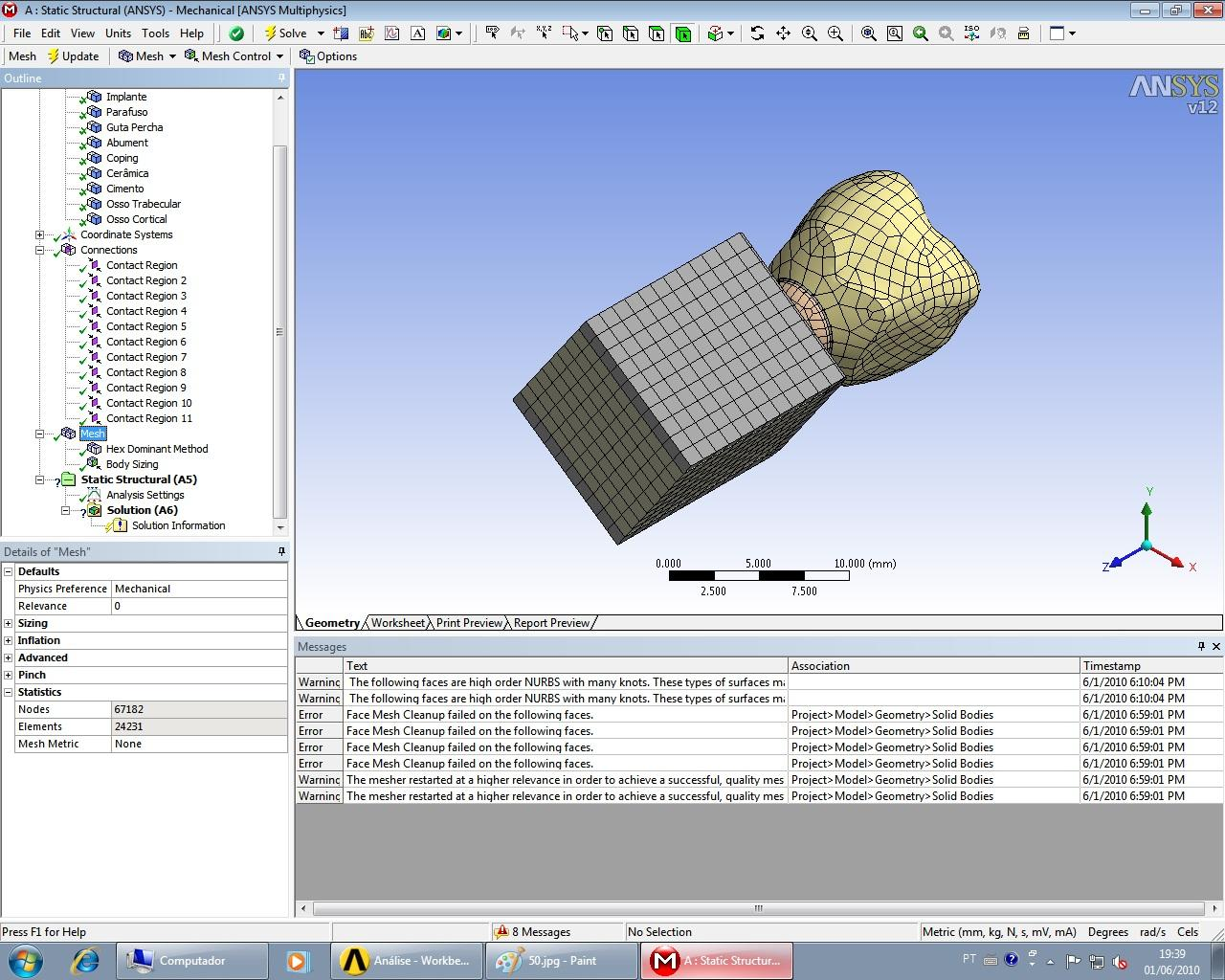Click the Mesh context label in toolbar
1225x980 pixels.
(x=22, y=56)
